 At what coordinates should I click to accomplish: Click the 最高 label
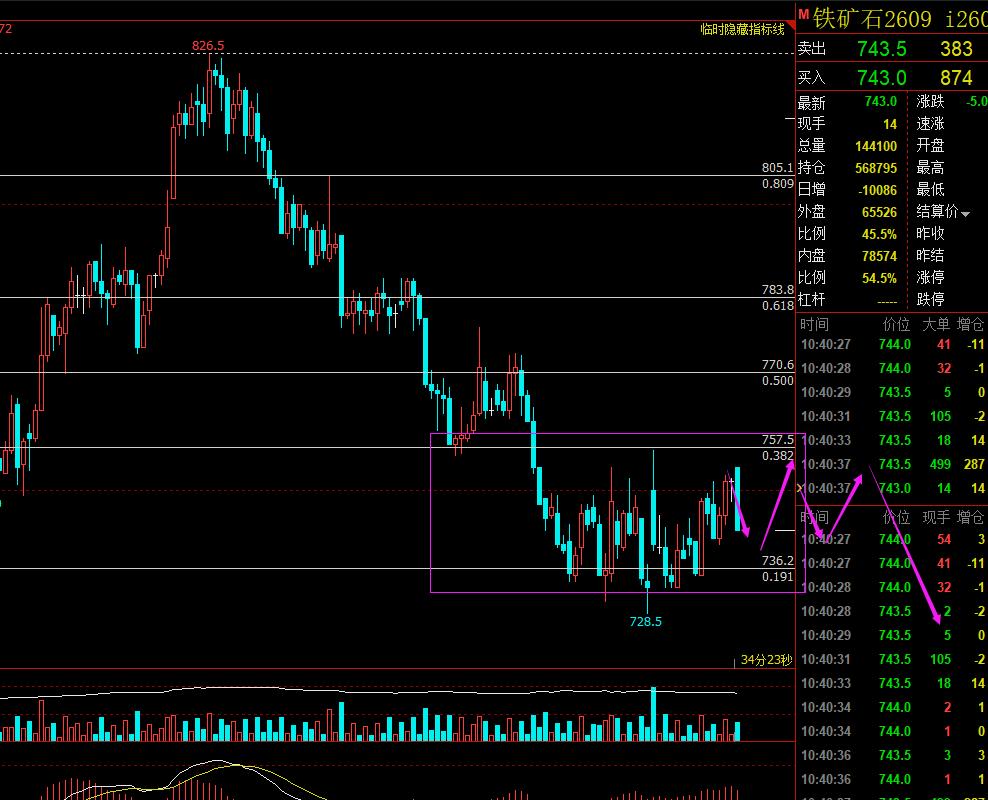[930, 168]
